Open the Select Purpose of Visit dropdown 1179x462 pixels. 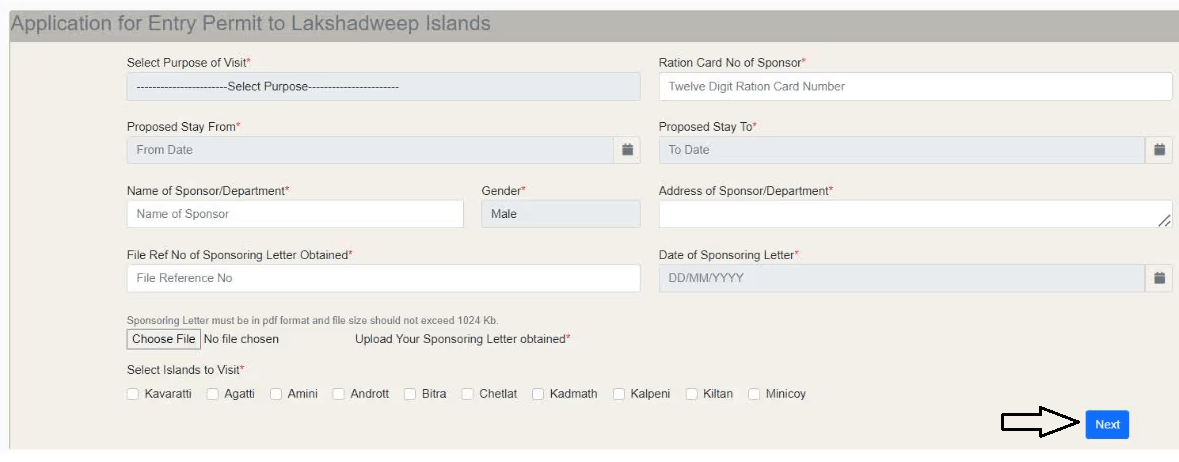pos(383,87)
